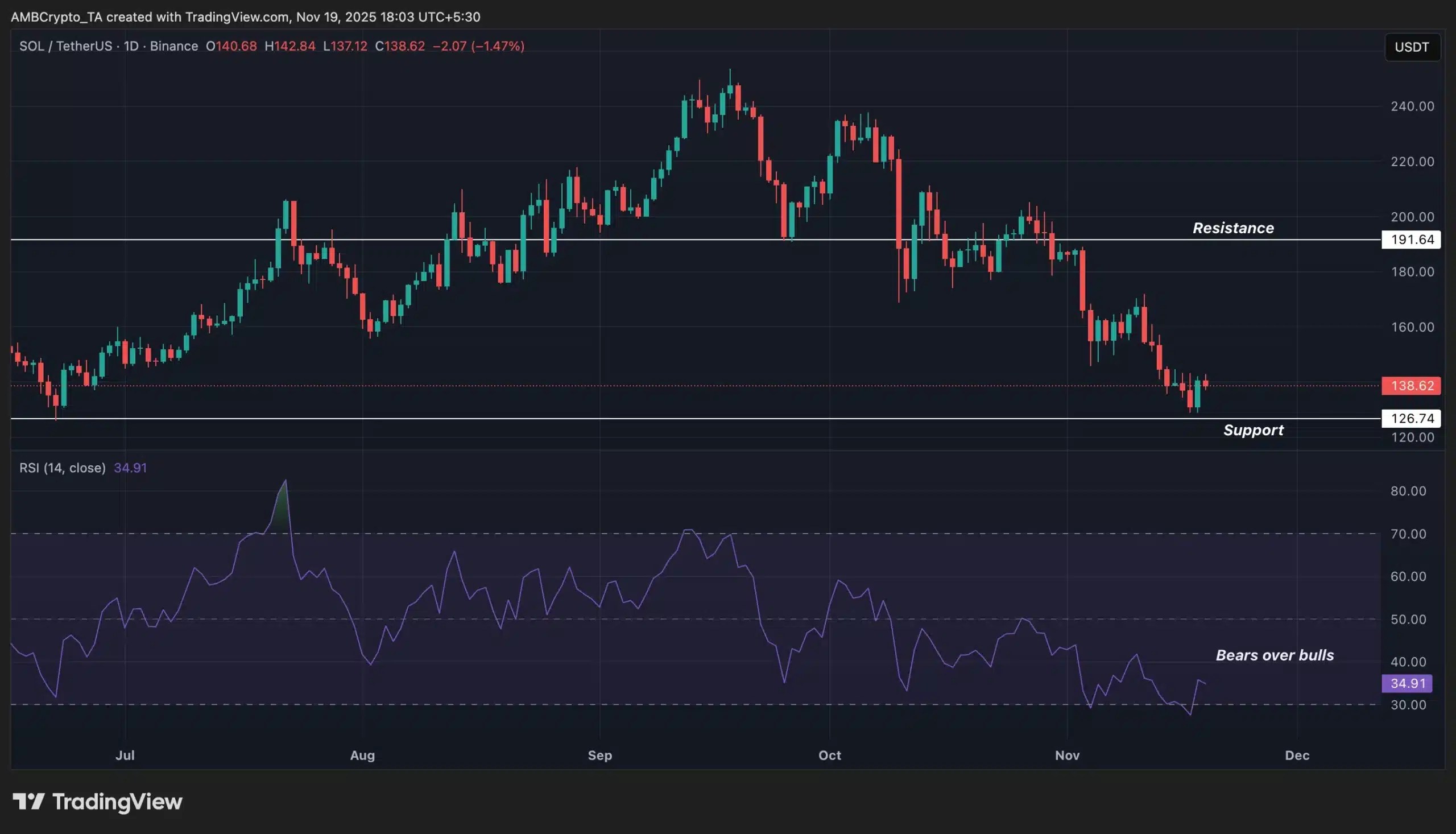The width and height of the screenshot is (1456, 834).
Task: Click the Resistance annotation text
Action: (x=1233, y=228)
